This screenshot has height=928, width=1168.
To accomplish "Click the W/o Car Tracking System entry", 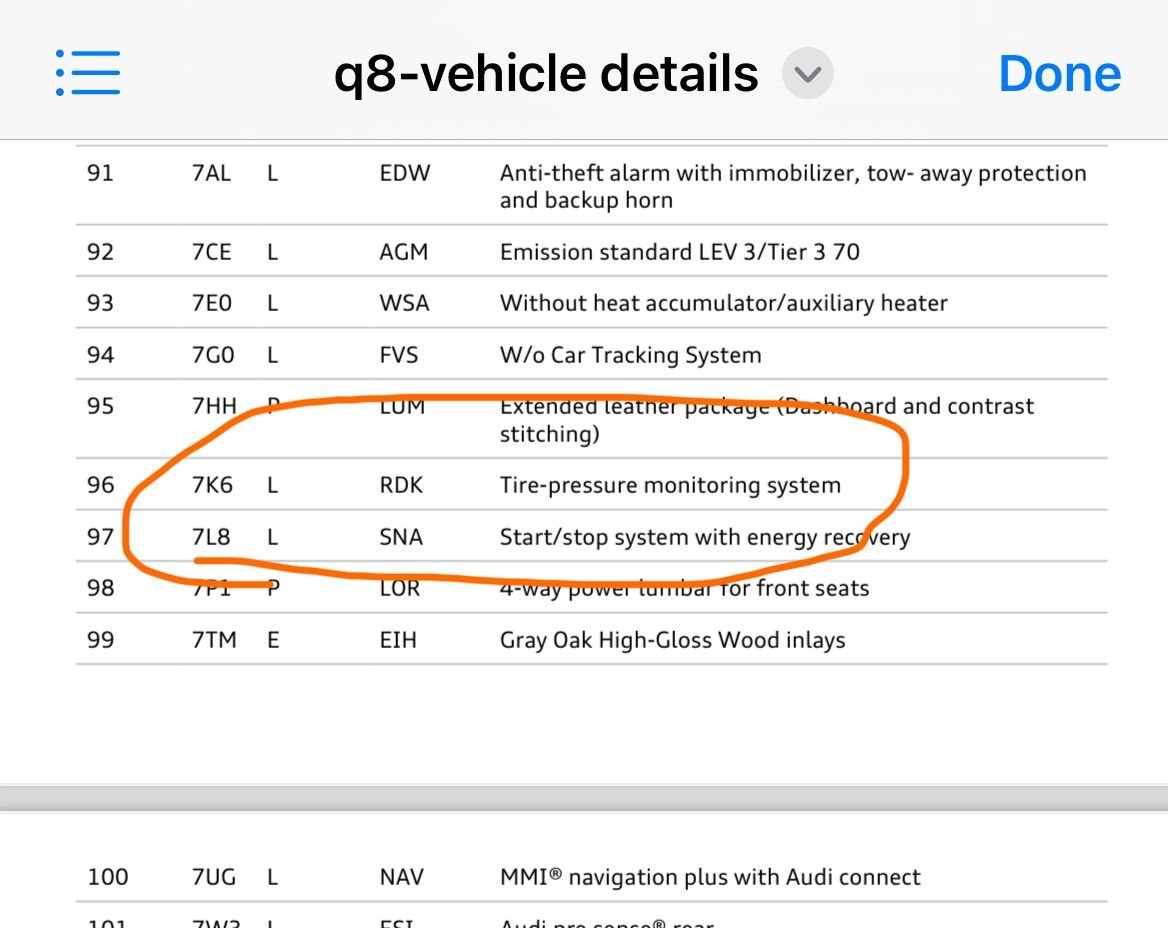I will tap(630, 355).
